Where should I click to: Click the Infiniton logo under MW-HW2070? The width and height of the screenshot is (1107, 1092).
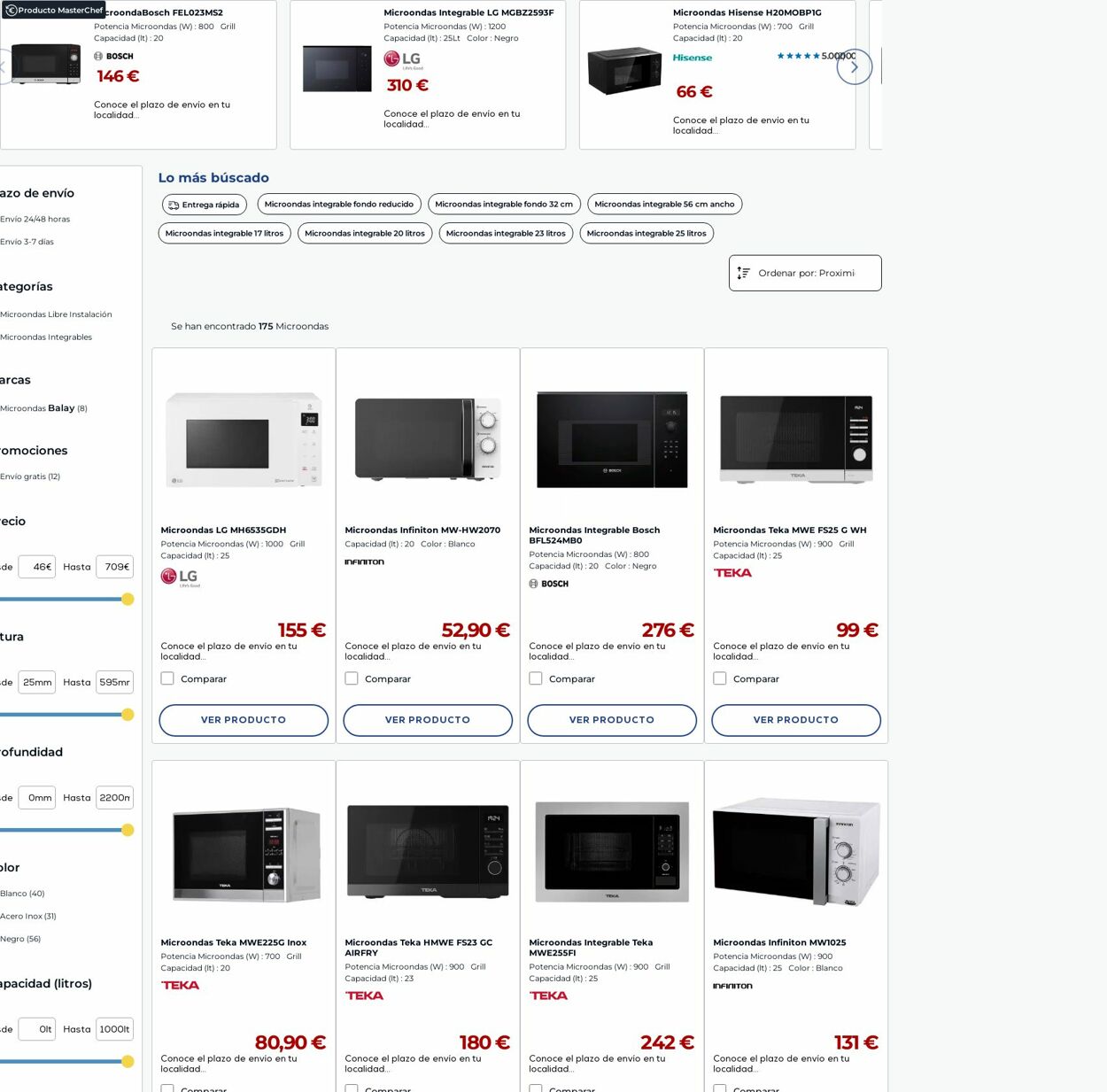pos(364,561)
